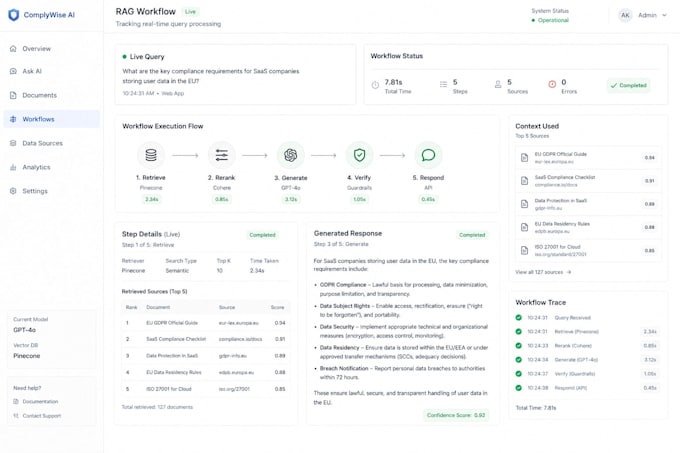Click the Completed badge in Workflow Status
This screenshot has height=453, width=680.
click(x=628, y=85)
